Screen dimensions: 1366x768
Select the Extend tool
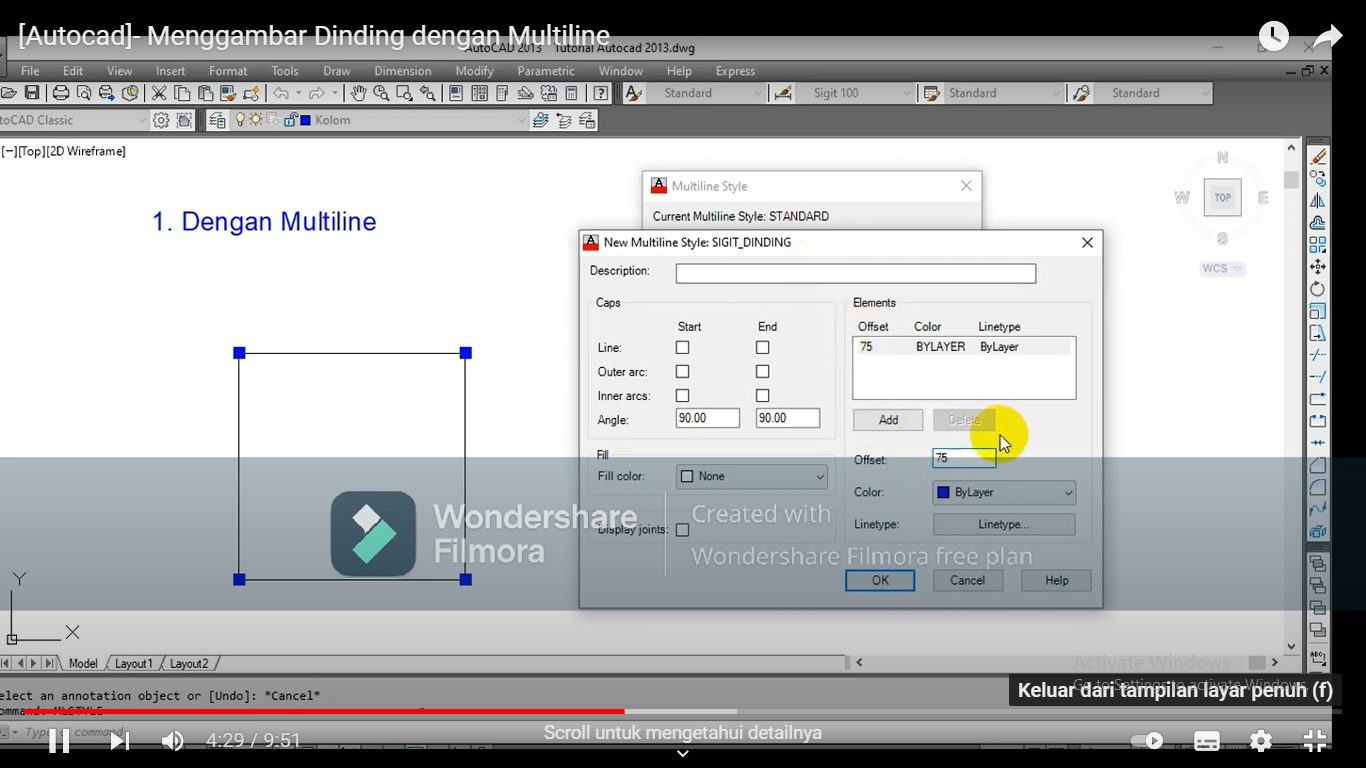point(1318,377)
